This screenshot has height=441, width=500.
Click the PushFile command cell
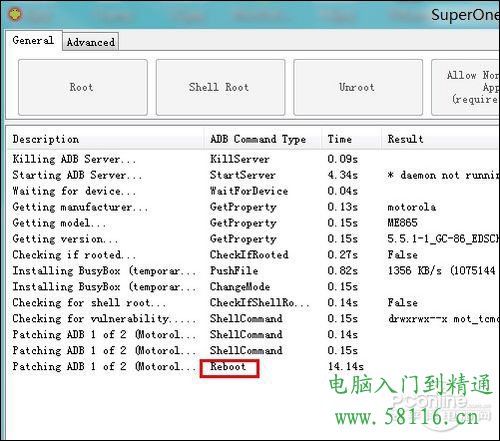(x=234, y=271)
